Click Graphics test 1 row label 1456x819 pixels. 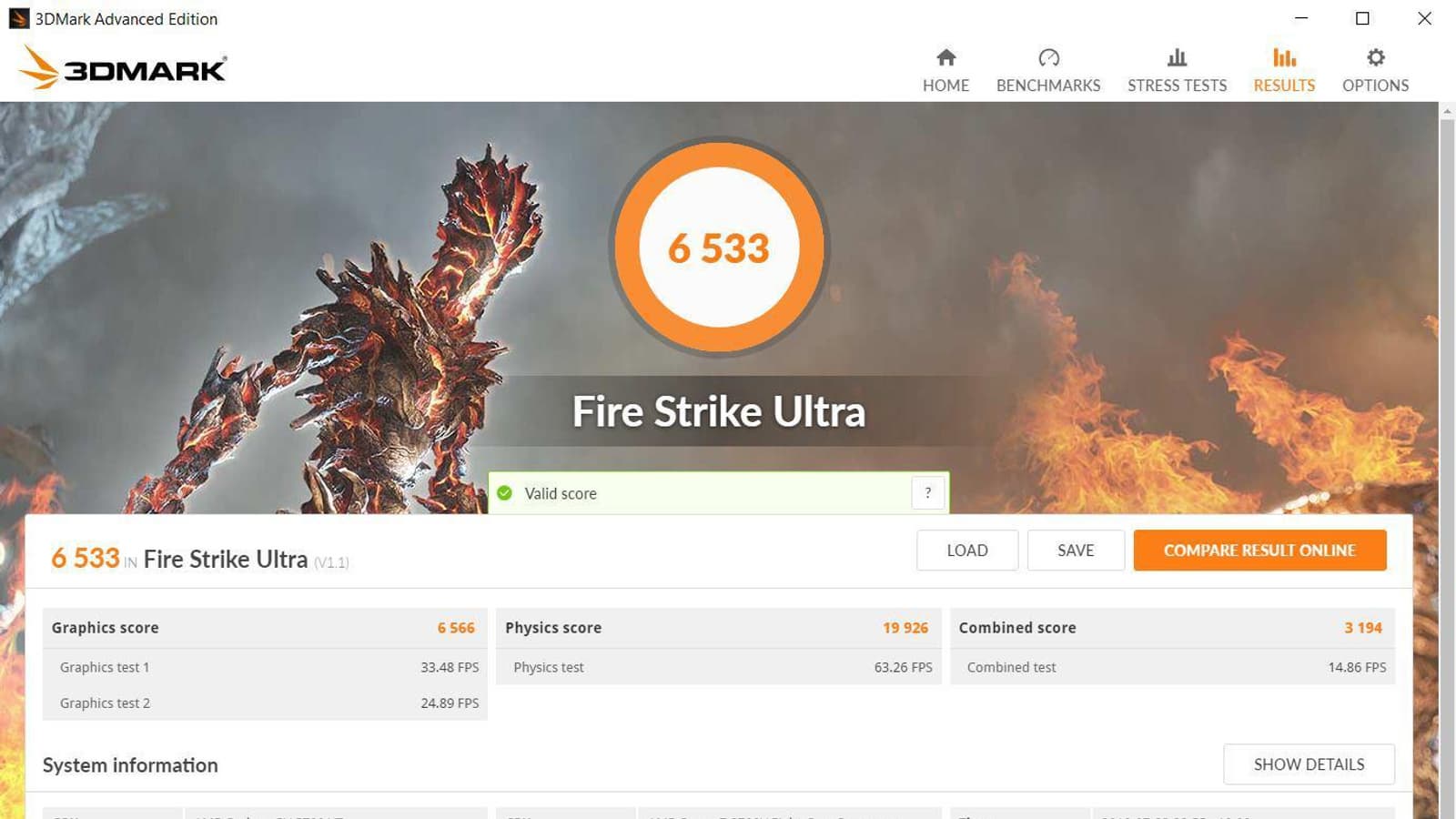point(105,667)
